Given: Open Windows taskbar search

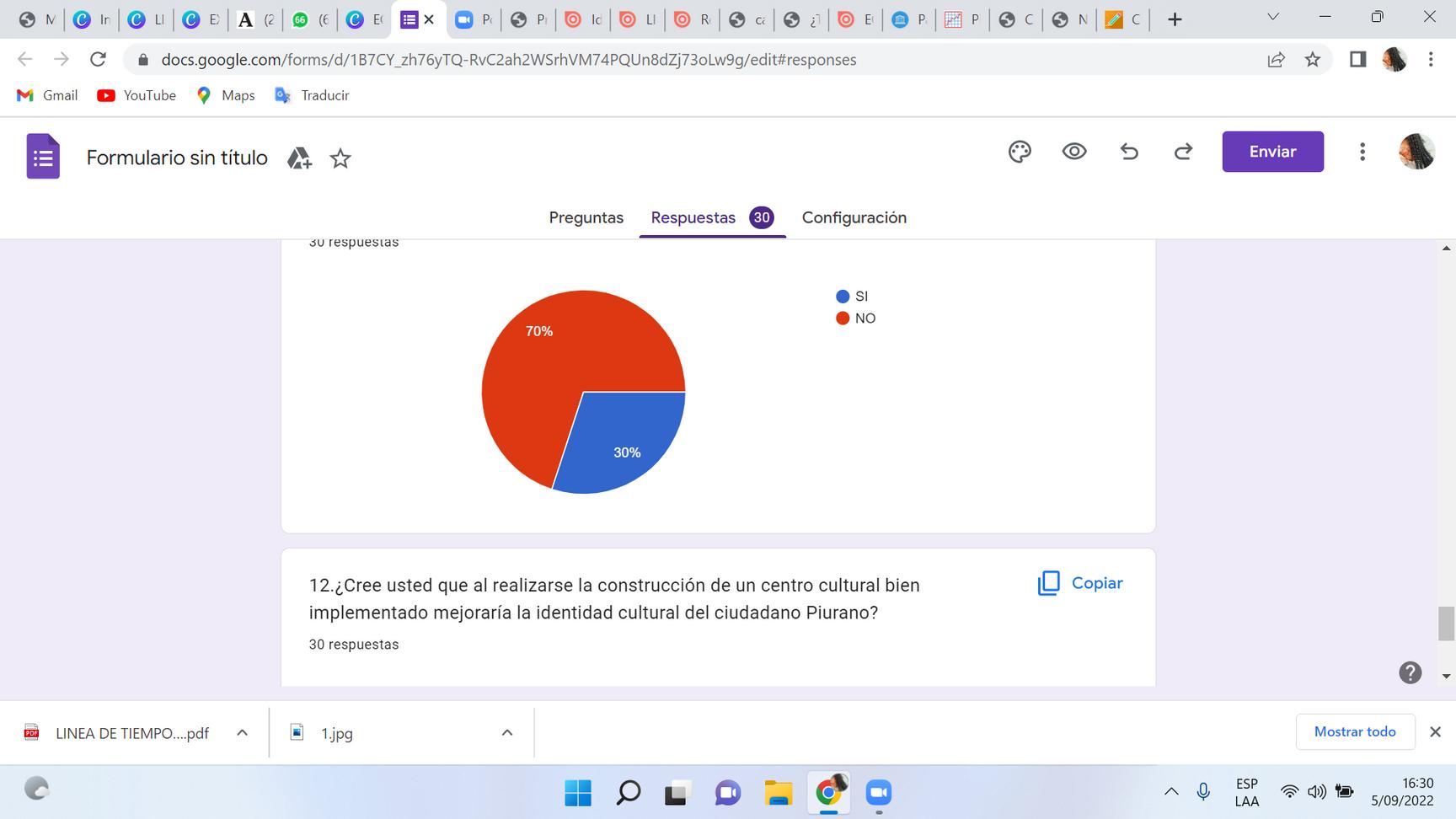Looking at the screenshot, I should click(629, 793).
